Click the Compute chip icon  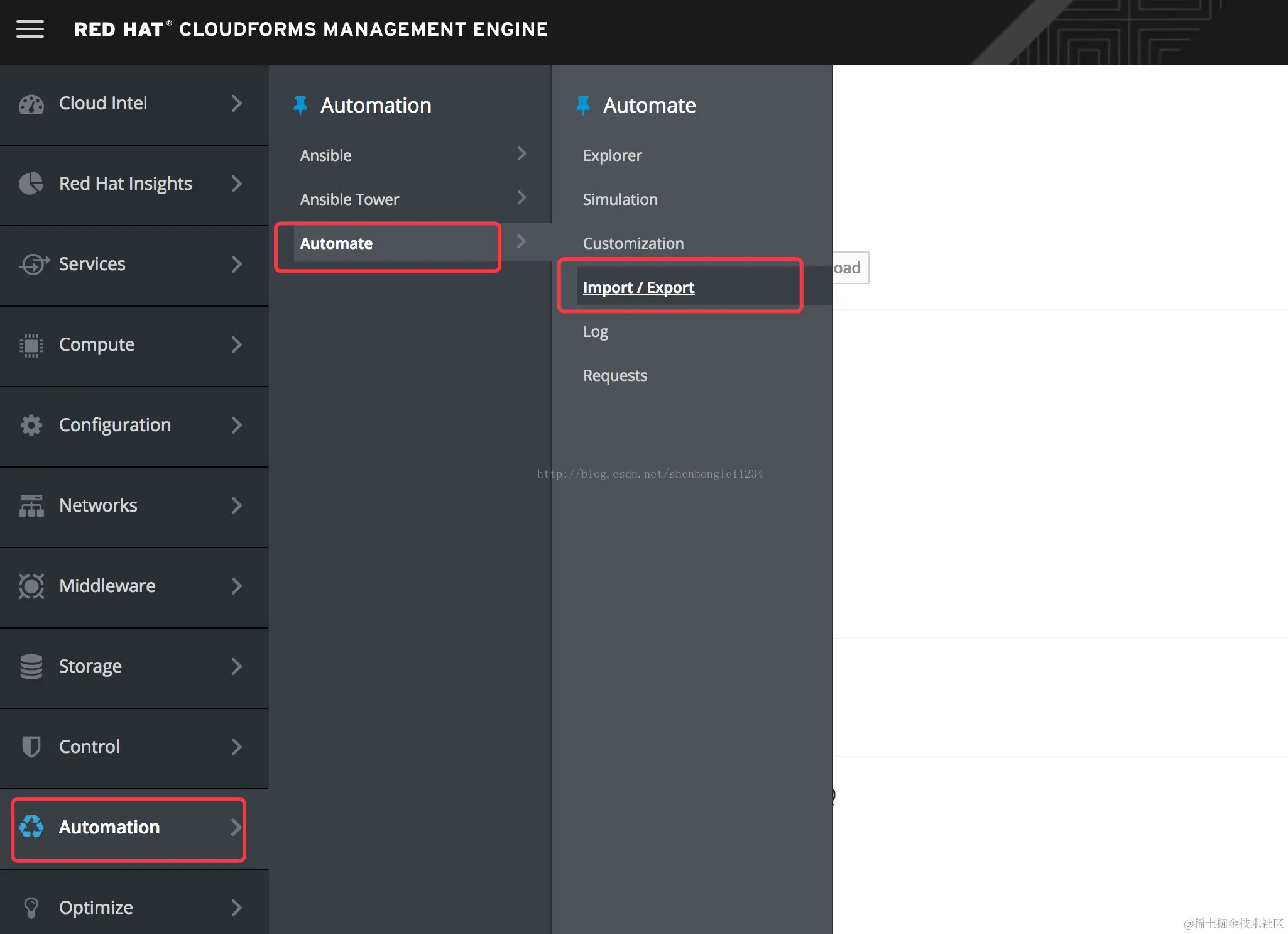click(31, 345)
